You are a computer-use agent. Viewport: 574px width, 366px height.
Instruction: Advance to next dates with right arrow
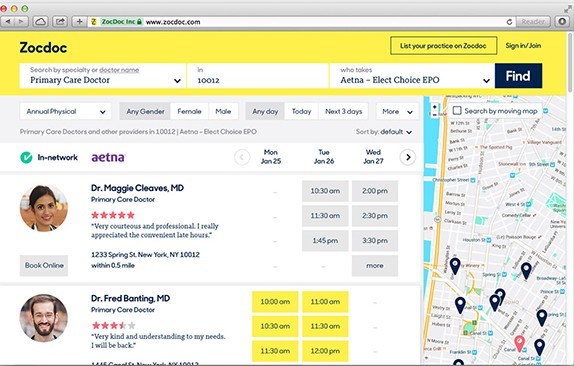tap(408, 157)
